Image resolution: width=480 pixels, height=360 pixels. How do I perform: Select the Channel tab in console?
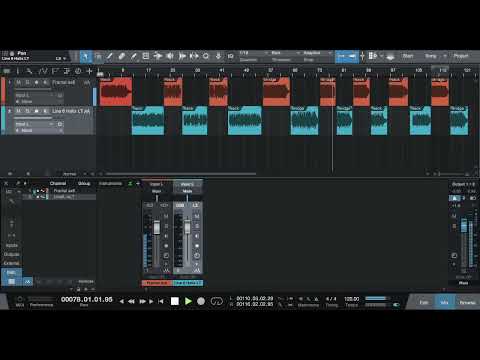(x=58, y=184)
